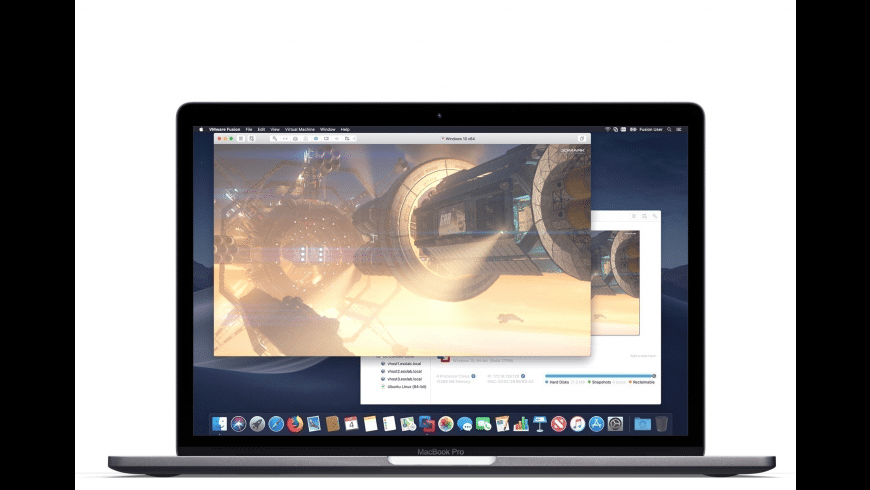The width and height of the screenshot is (870, 490).
Task: Expand the VM toolbar overflow chevron
Action: (355, 138)
